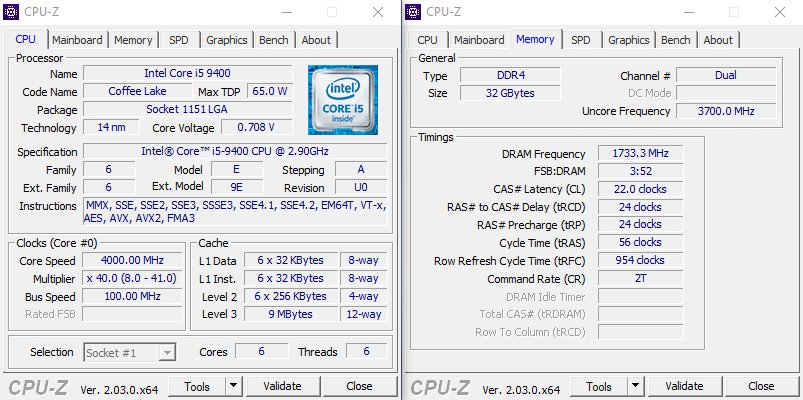This screenshot has width=803, height=400.
Task: Select the Graphics tab in the left window
Action: 227,40
